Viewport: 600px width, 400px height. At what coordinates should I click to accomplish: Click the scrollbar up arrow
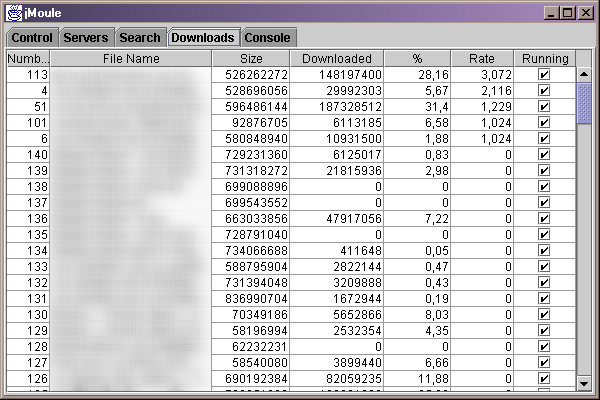tap(584, 74)
